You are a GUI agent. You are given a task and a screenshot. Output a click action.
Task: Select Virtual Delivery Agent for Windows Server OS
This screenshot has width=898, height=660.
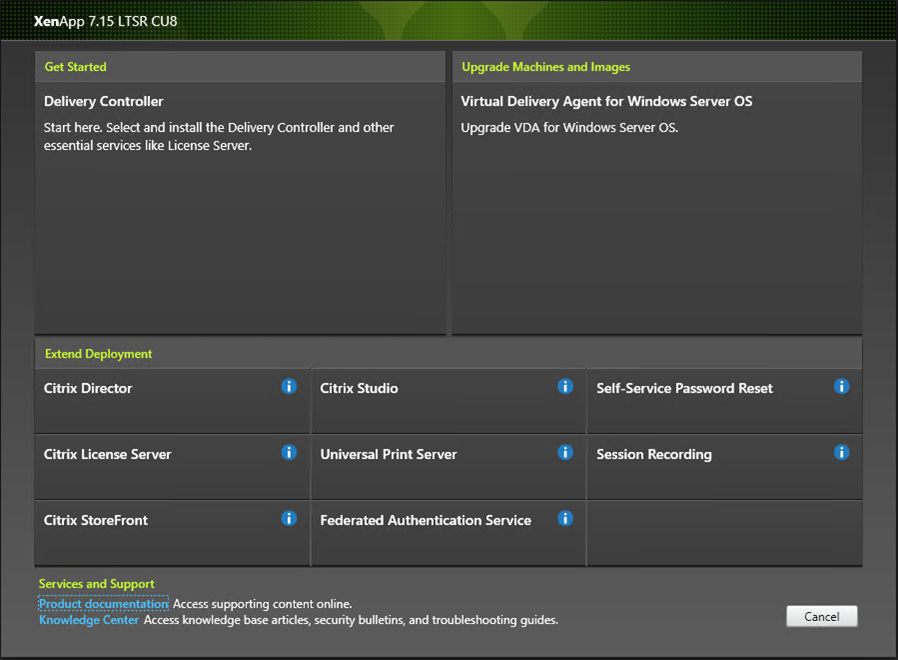(x=657, y=208)
